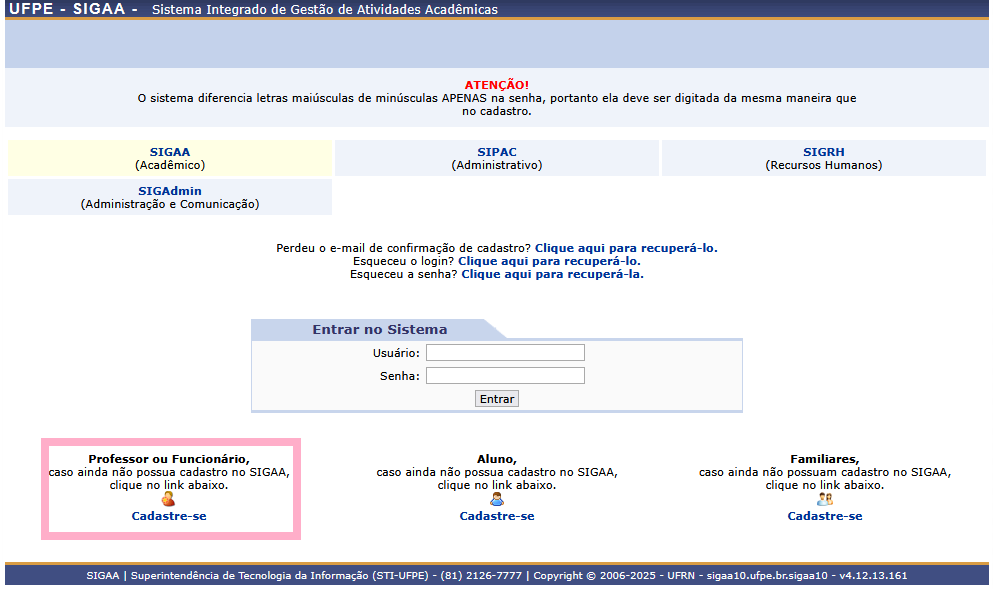The image size is (994, 589).
Task: Click the 'Senha:' field label
Action: tap(400, 376)
